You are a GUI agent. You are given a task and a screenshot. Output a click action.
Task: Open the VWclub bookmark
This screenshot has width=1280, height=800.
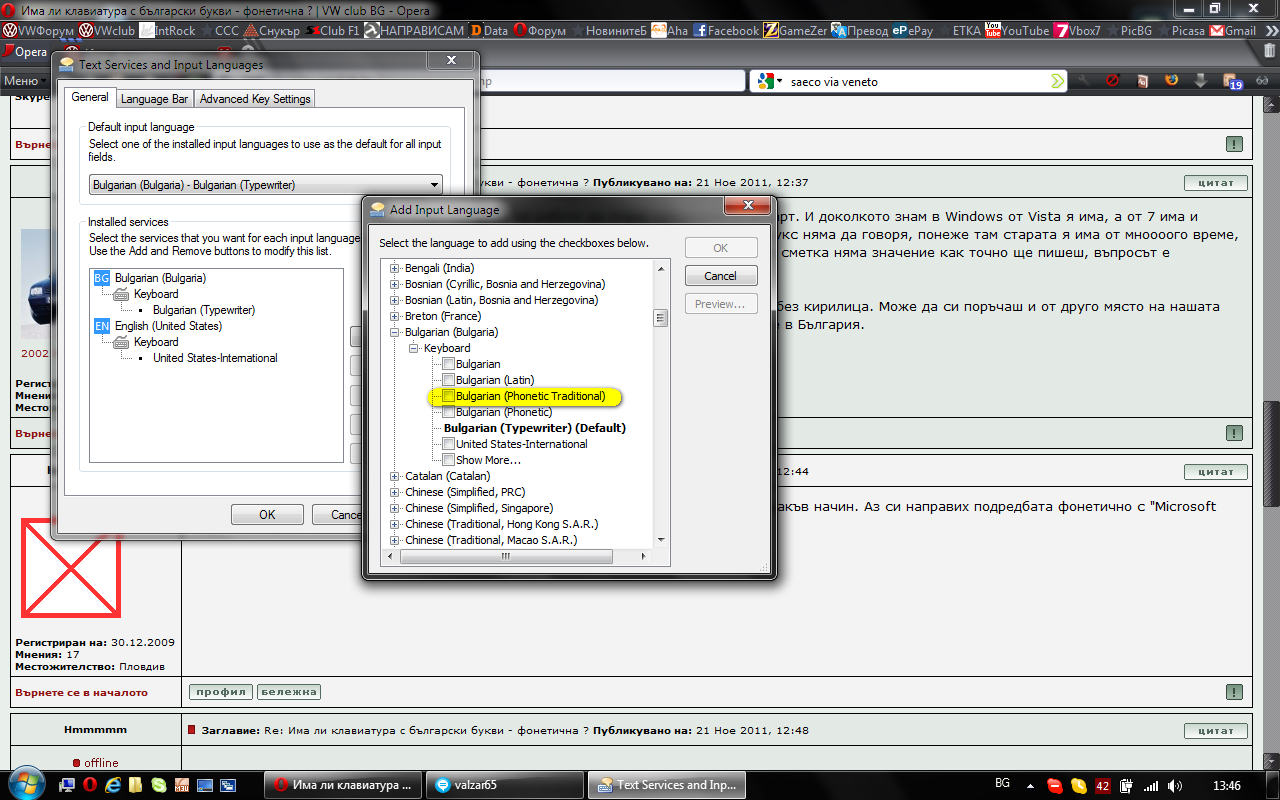[108, 30]
